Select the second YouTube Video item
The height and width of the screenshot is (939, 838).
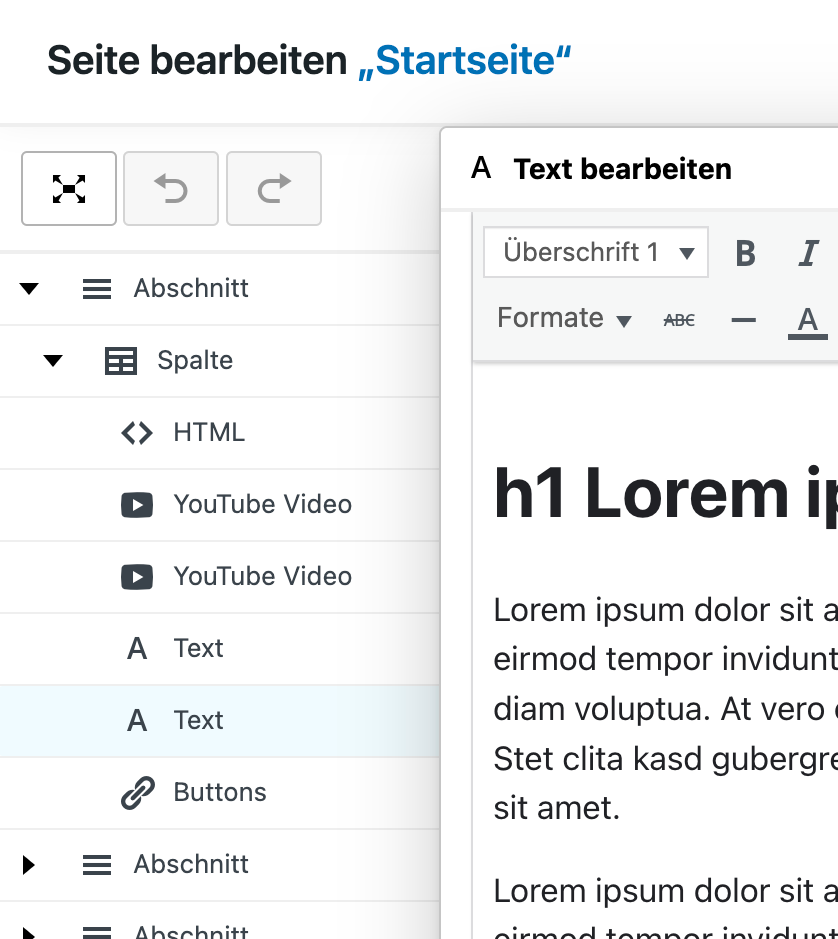[x=262, y=577]
